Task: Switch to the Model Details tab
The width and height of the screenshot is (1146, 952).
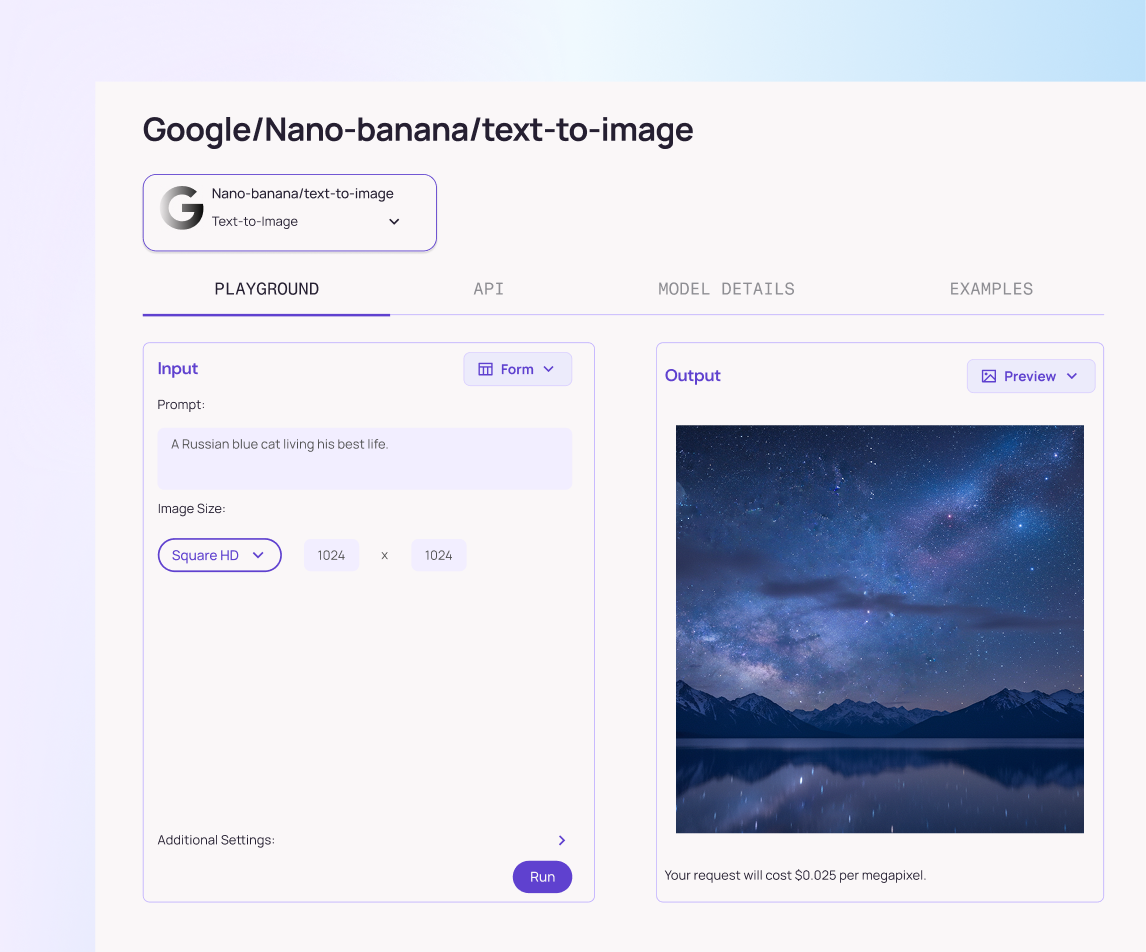Action: pos(726,289)
